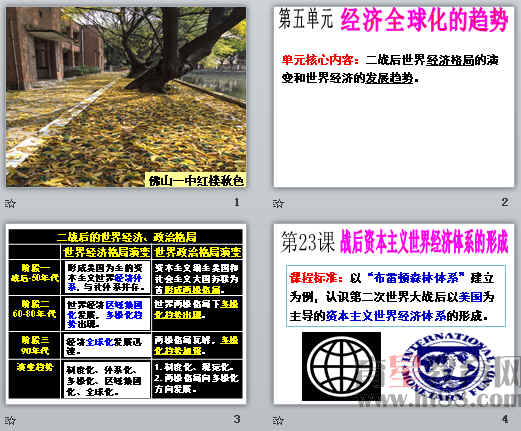Click the blue text 布雷顿森林体系
The height and width of the screenshot is (431, 521).
pos(416,278)
